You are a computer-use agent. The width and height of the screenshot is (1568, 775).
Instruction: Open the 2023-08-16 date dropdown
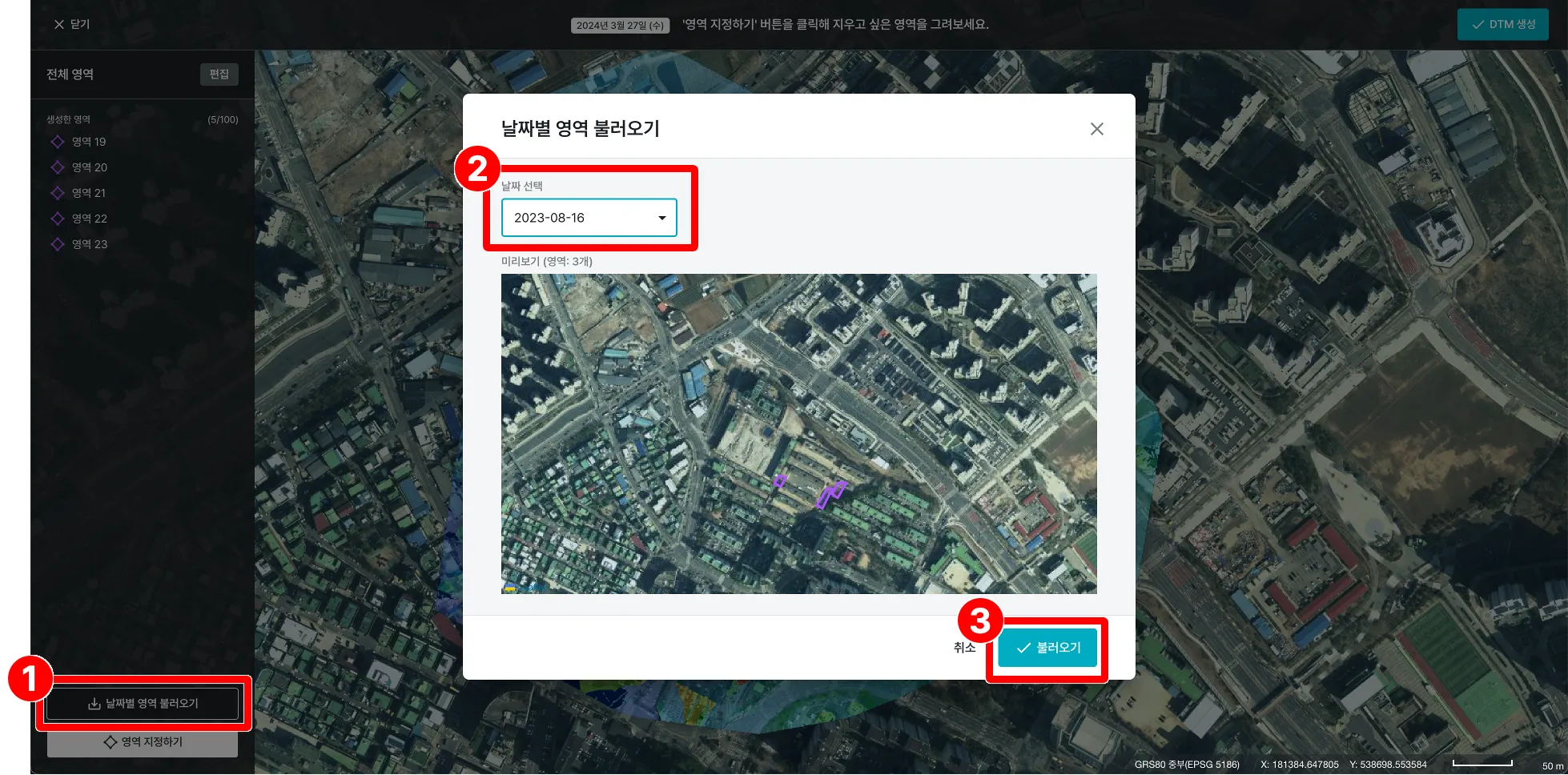pos(589,218)
